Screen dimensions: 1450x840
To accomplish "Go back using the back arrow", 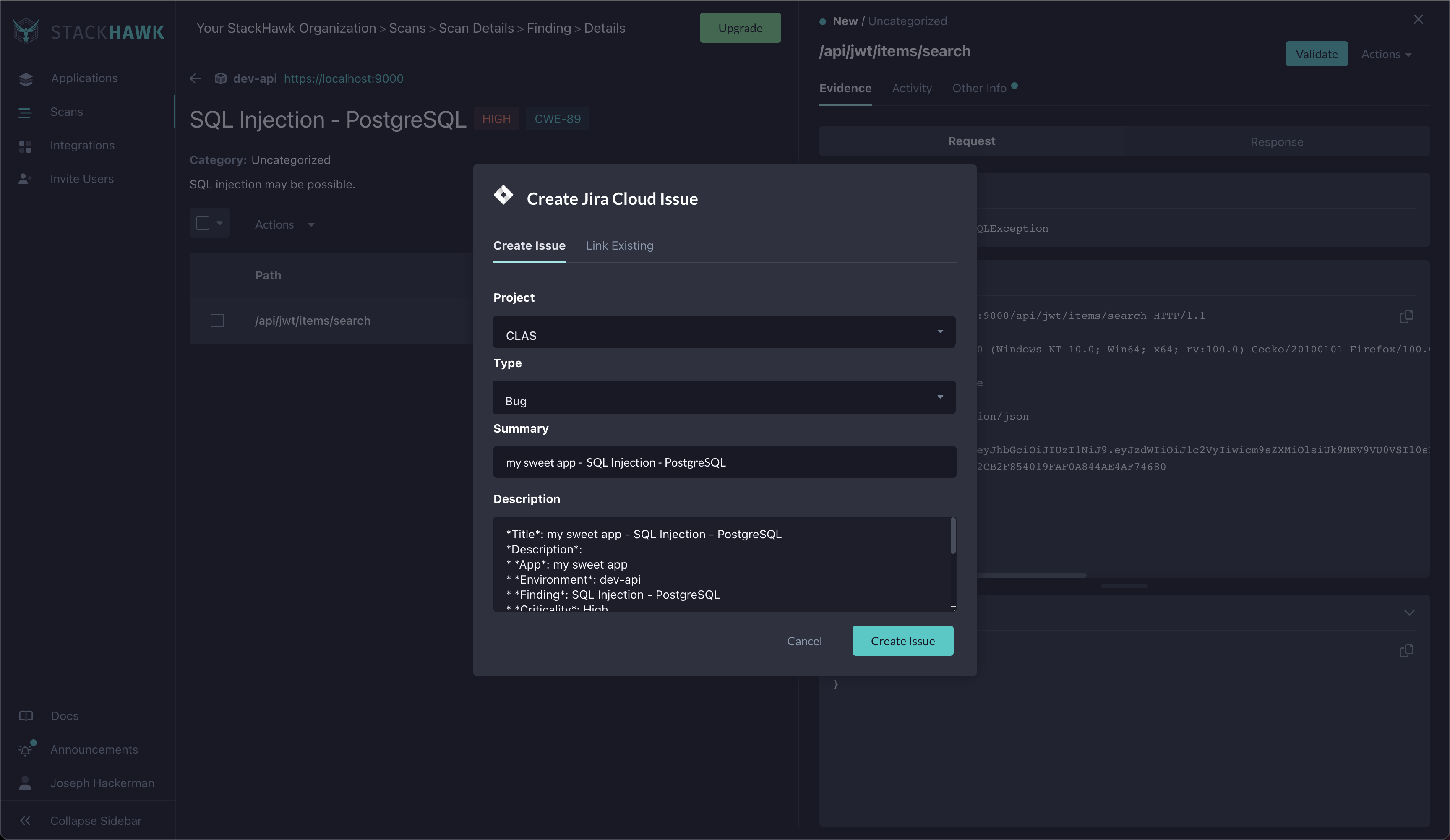I will pos(195,78).
